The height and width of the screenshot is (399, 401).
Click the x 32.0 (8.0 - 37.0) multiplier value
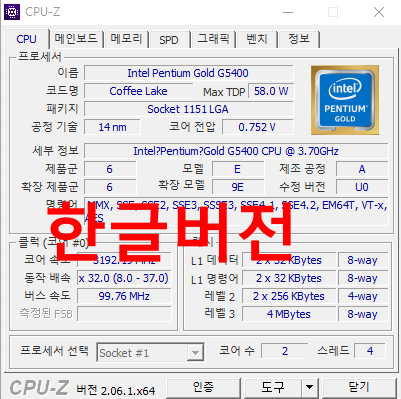[124, 278]
